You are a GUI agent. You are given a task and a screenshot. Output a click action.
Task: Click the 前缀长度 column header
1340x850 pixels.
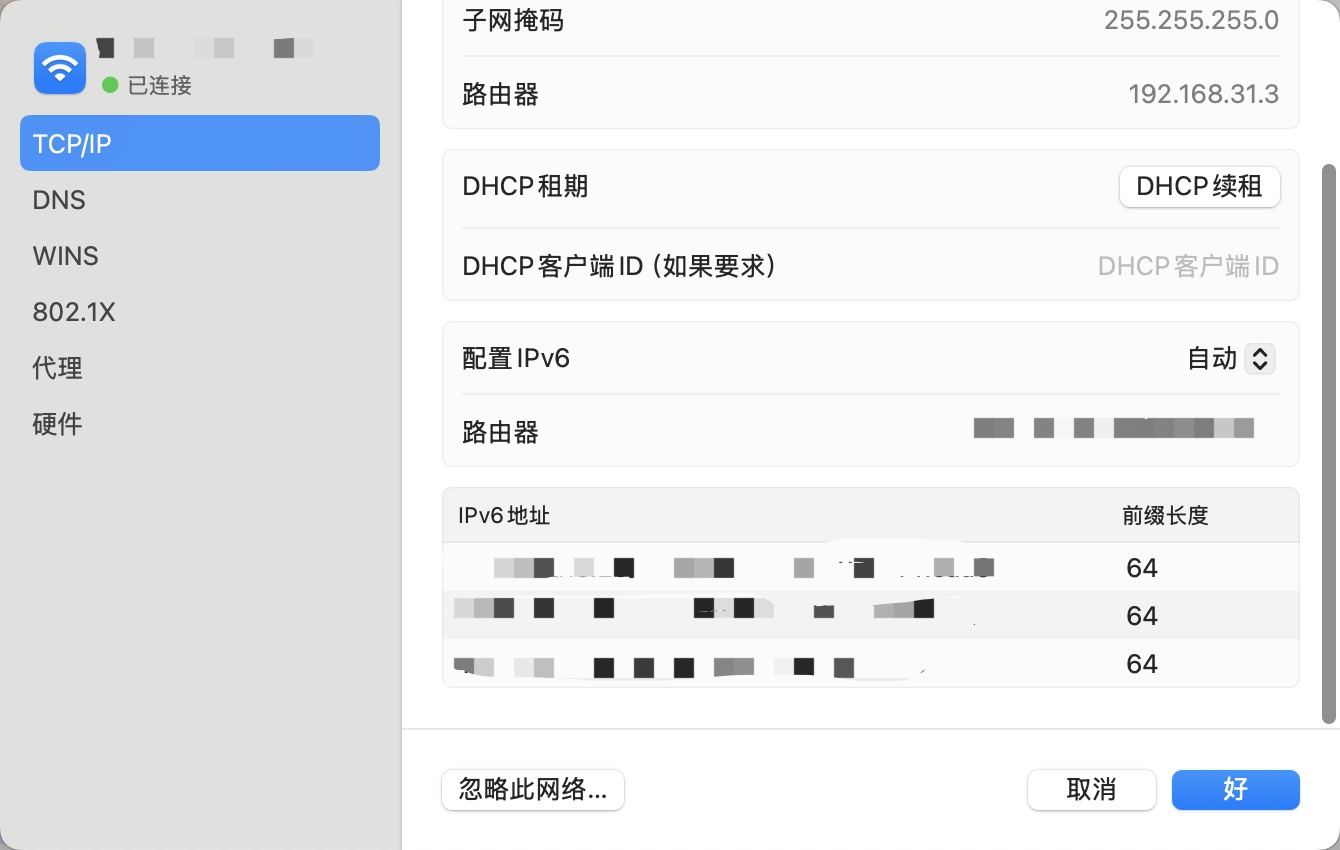[1165, 516]
